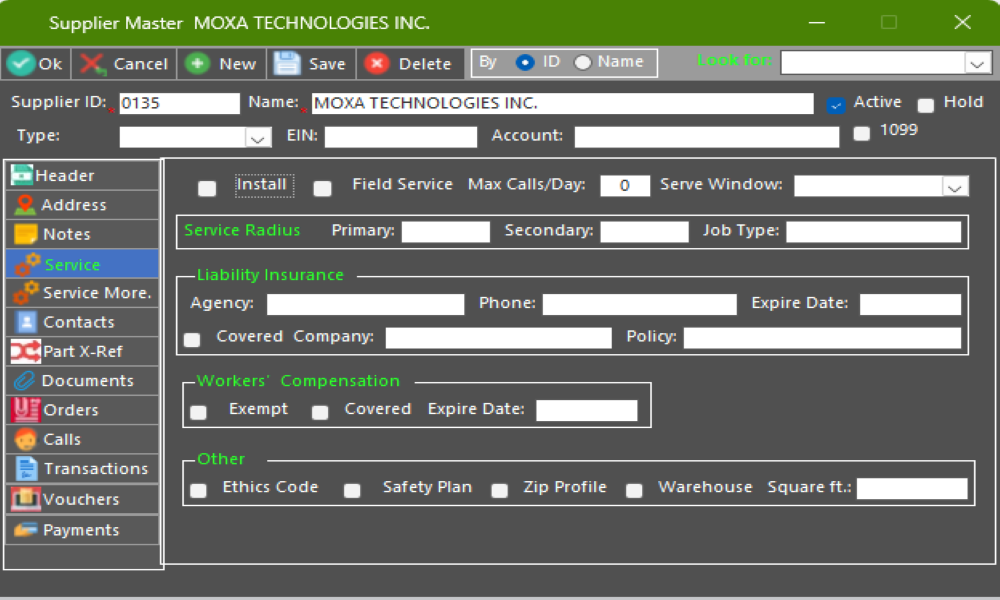Open the Vouchers tab
1000x600 pixels.
tap(80, 499)
